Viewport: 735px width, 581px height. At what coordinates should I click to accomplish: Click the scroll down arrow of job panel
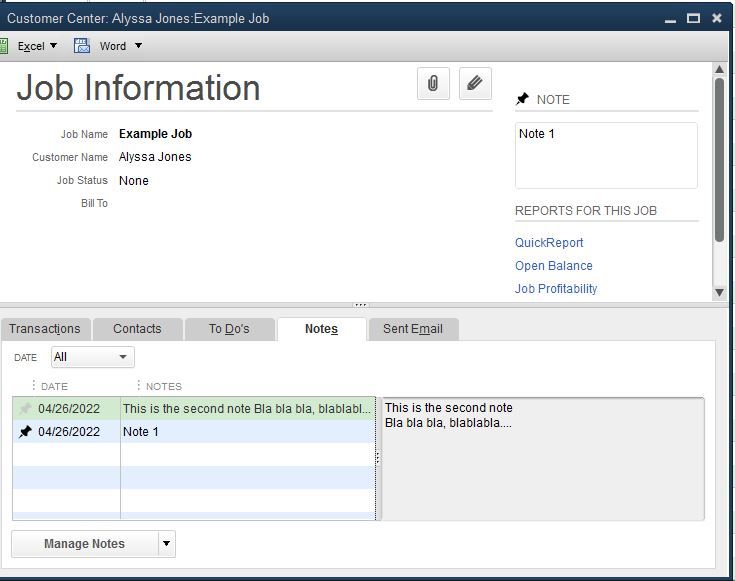pos(720,293)
